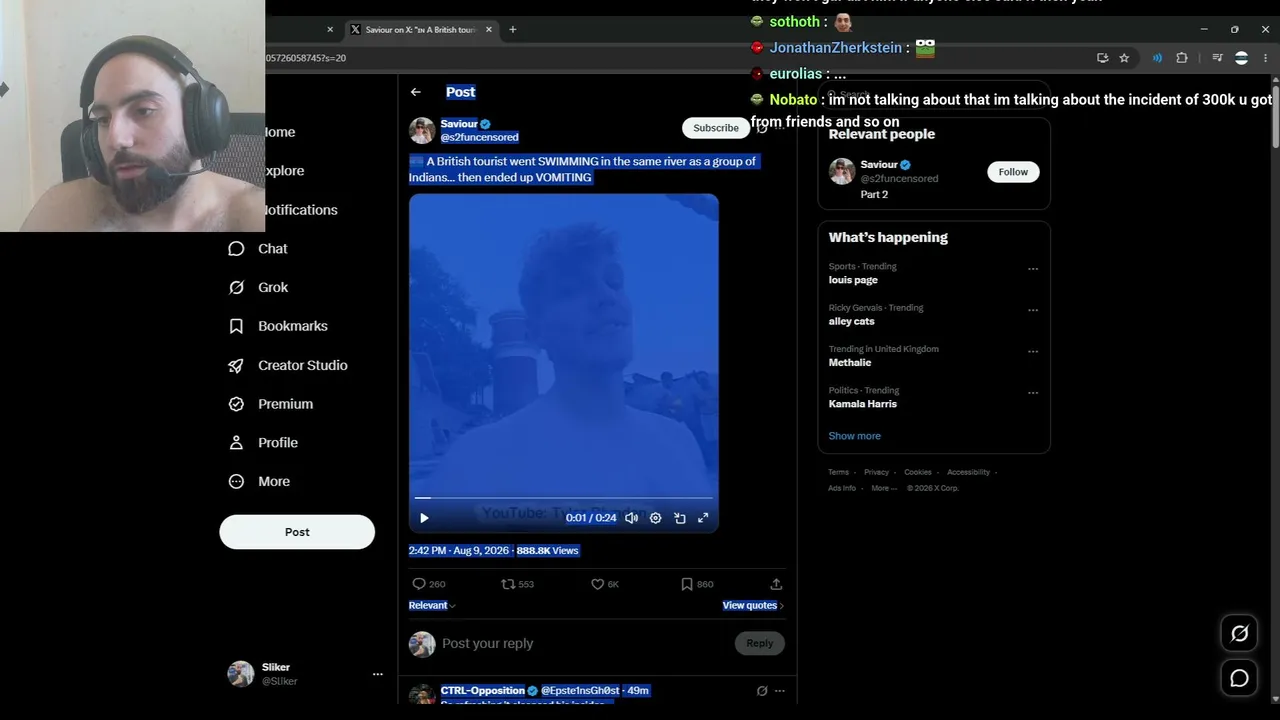This screenshot has width=1280, height=720.
Task: Bookmark this page with the star icon
Action: 1124,58
